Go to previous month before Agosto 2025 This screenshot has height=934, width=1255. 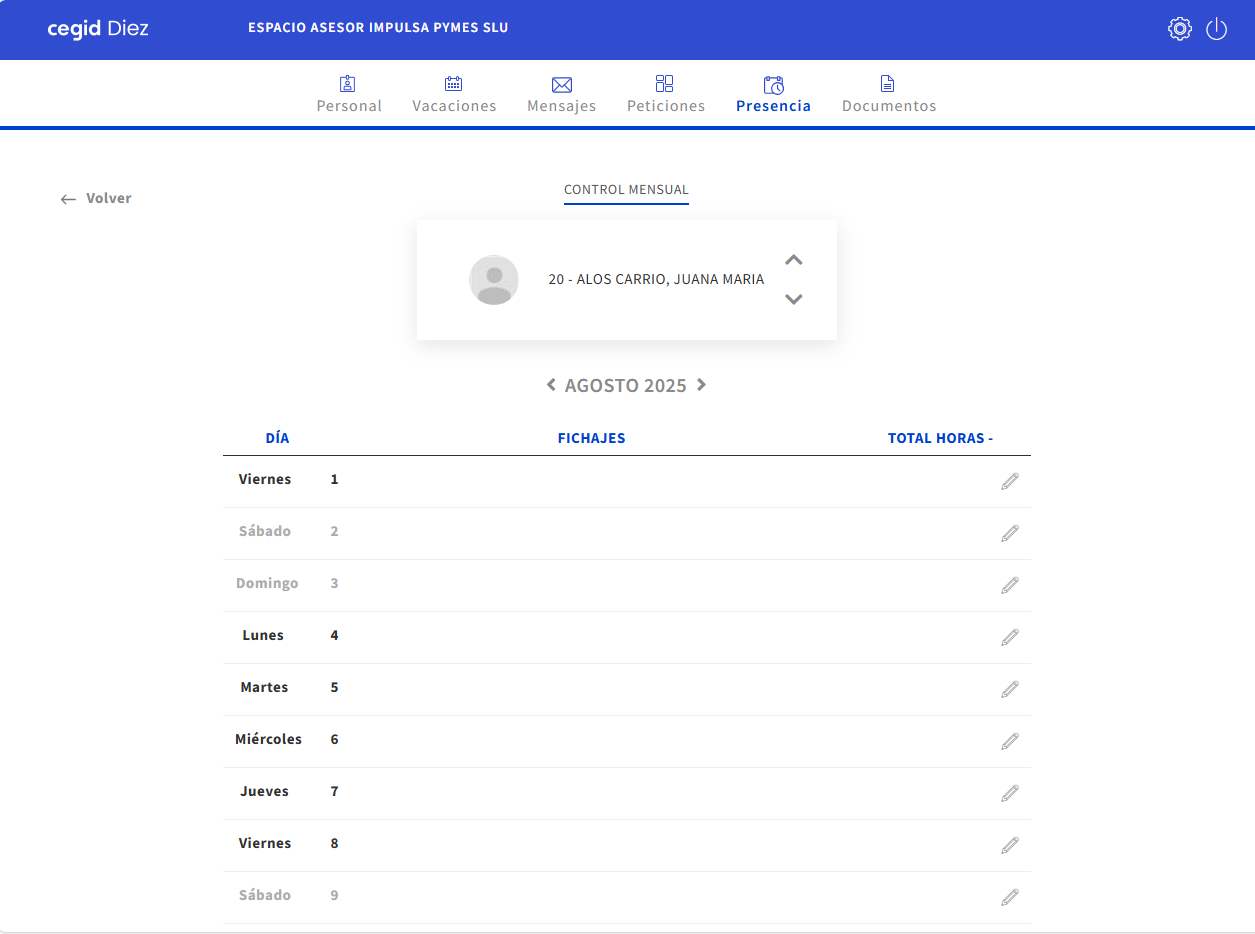coord(551,385)
